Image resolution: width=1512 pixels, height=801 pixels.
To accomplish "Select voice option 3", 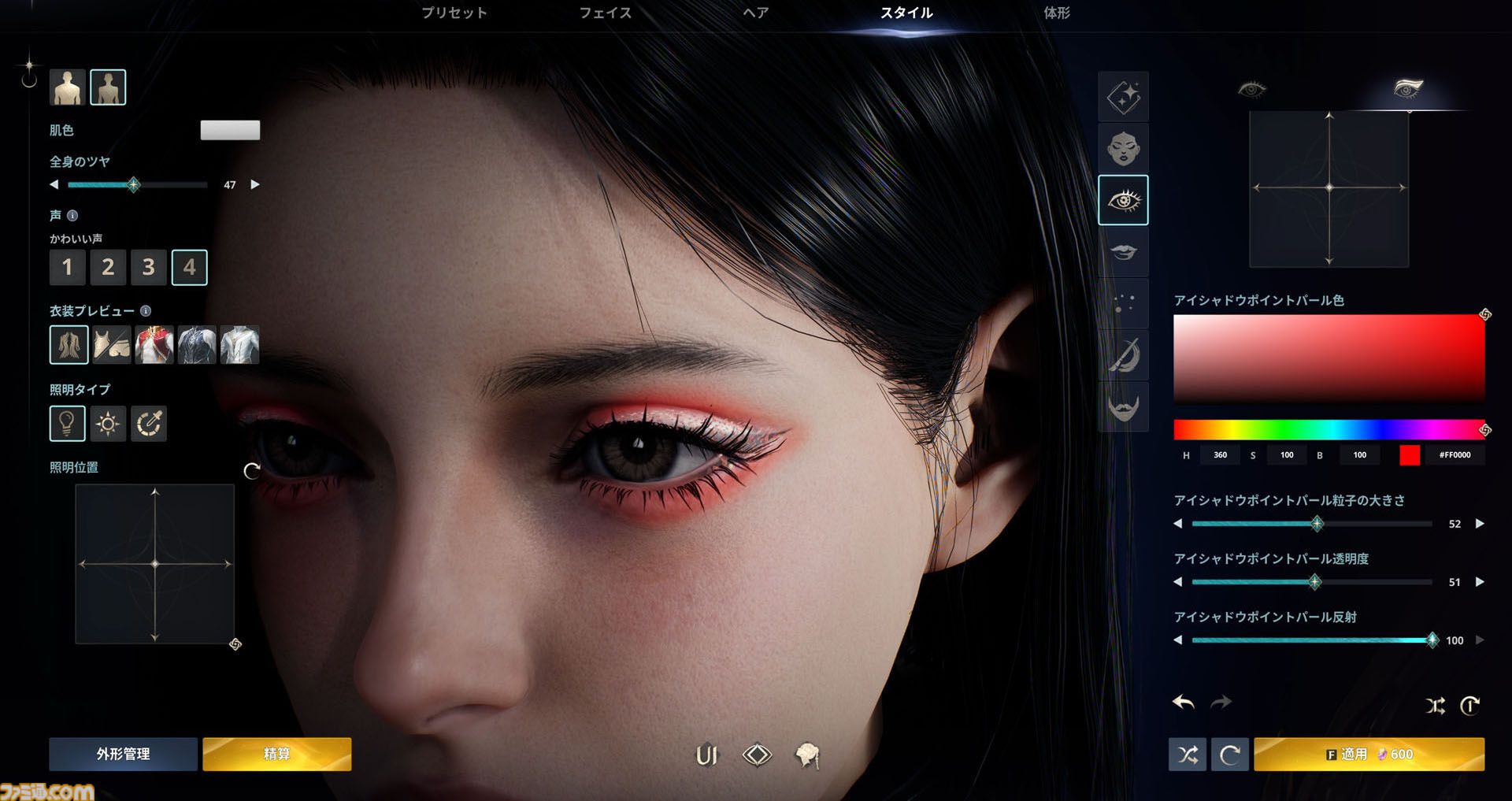I will coord(148,267).
